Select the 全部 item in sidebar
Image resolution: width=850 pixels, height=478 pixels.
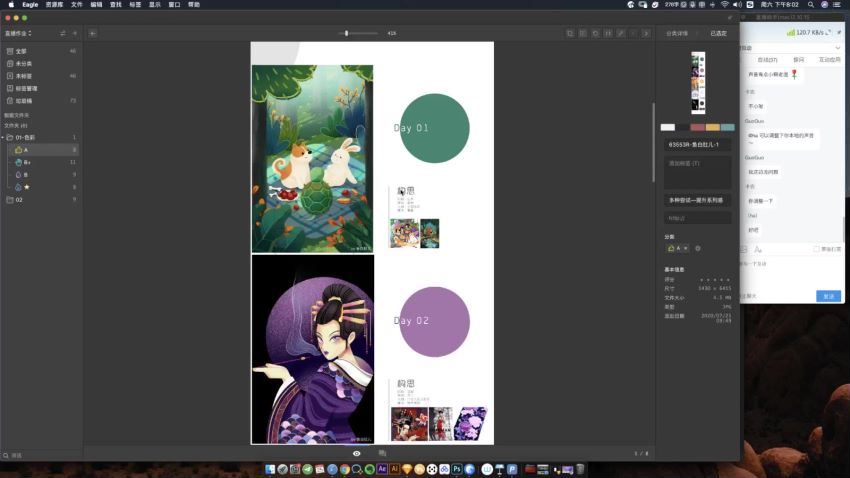[x=41, y=51]
